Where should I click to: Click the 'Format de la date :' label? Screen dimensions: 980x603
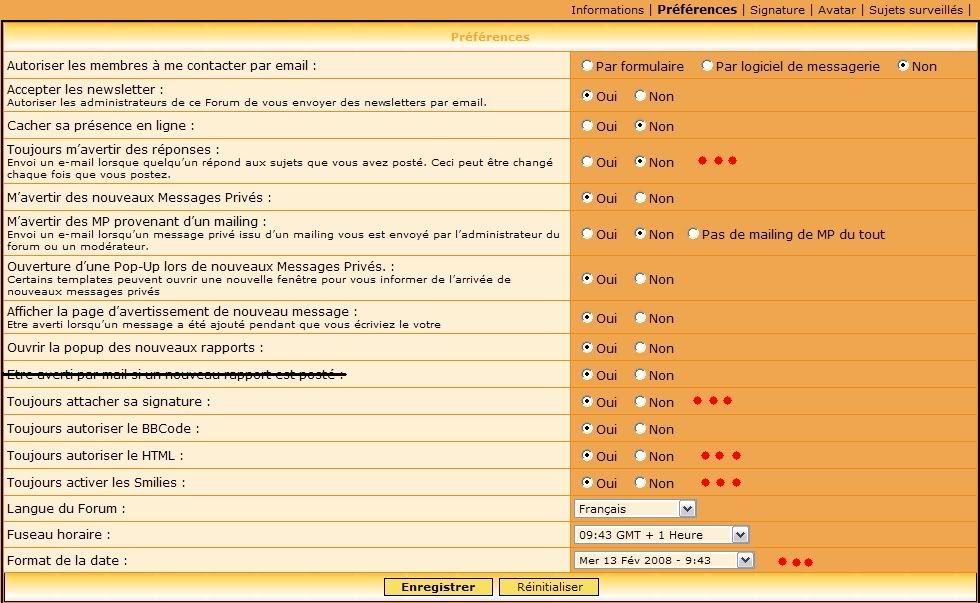(x=67, y=561)
